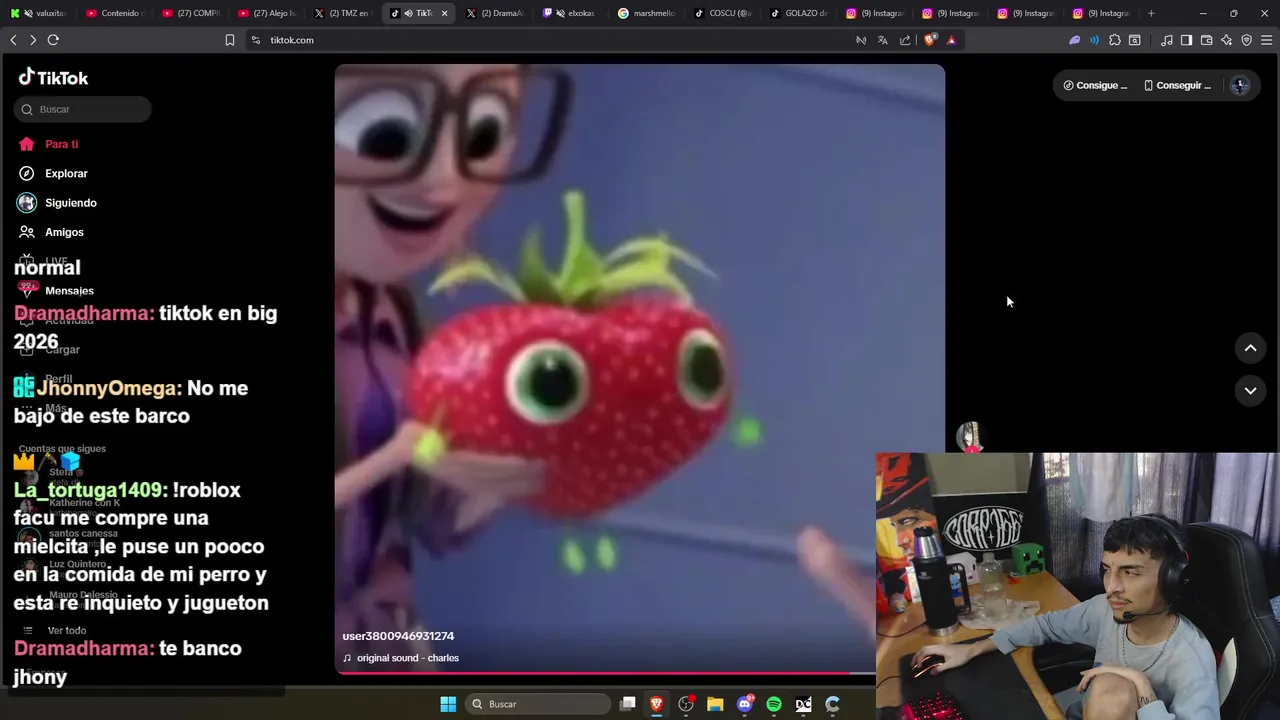Switch to the valuxita Kick tab
1280x720 pixels.
point(38,13)
